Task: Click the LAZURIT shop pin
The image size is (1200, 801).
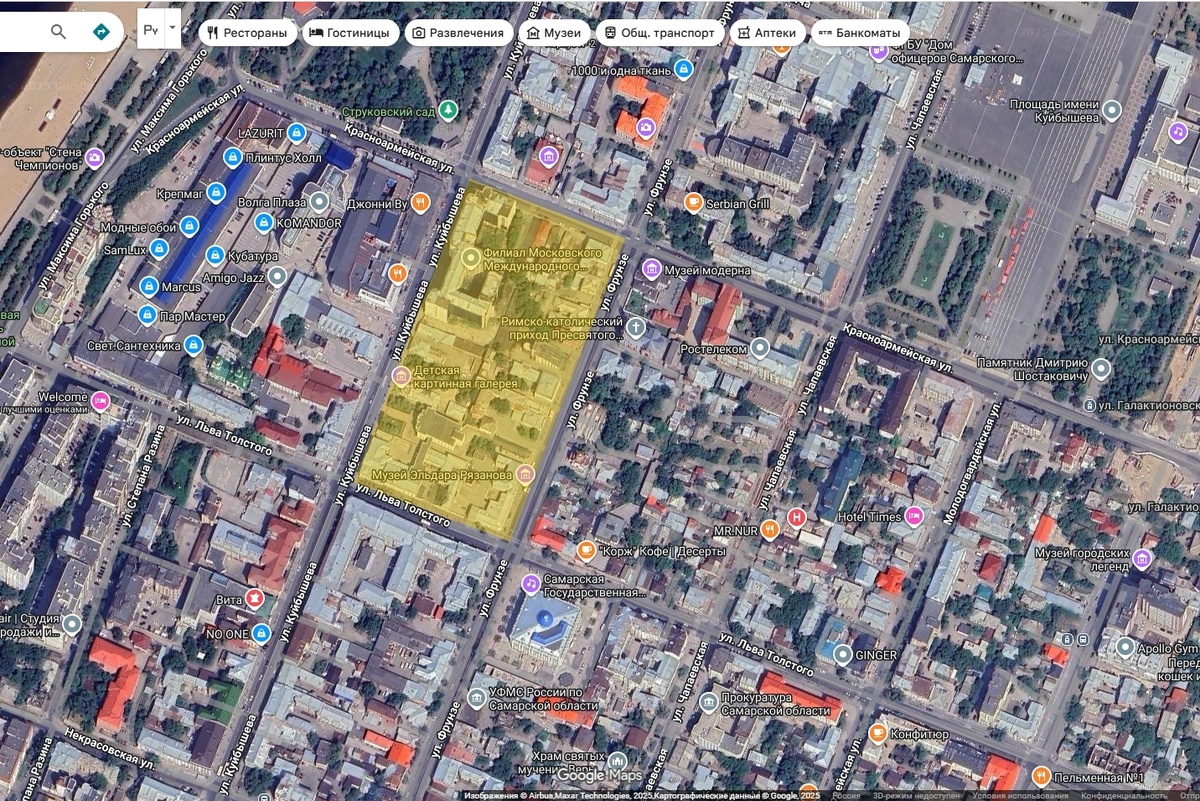Action: [x=296, y=132]
